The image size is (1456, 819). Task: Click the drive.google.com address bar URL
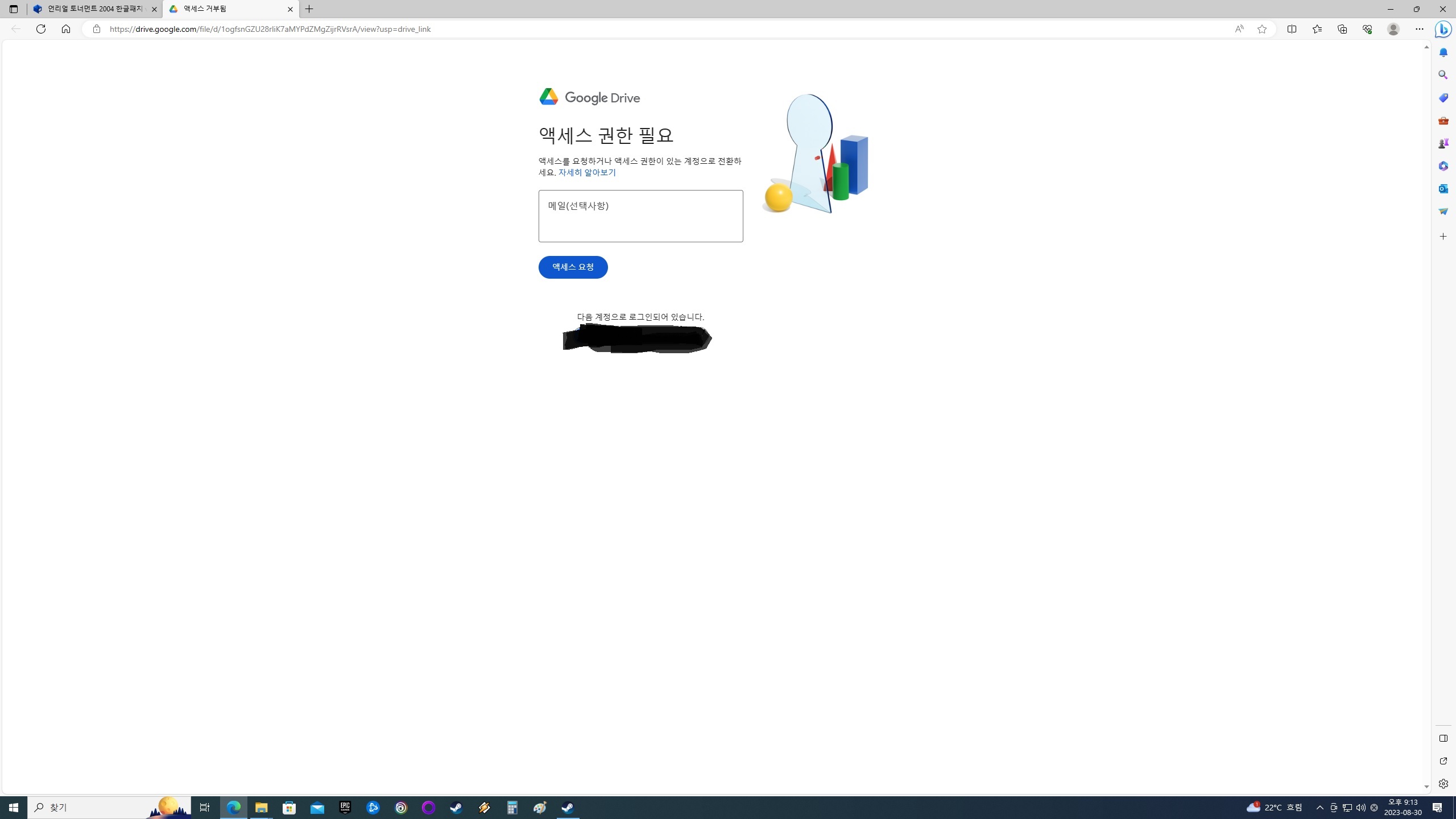(270, 29)
